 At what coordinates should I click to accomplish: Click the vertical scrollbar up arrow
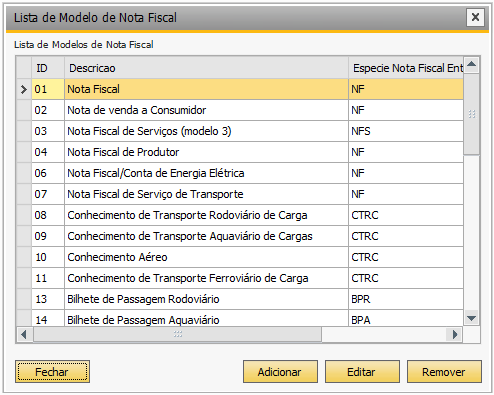(471, 64)
